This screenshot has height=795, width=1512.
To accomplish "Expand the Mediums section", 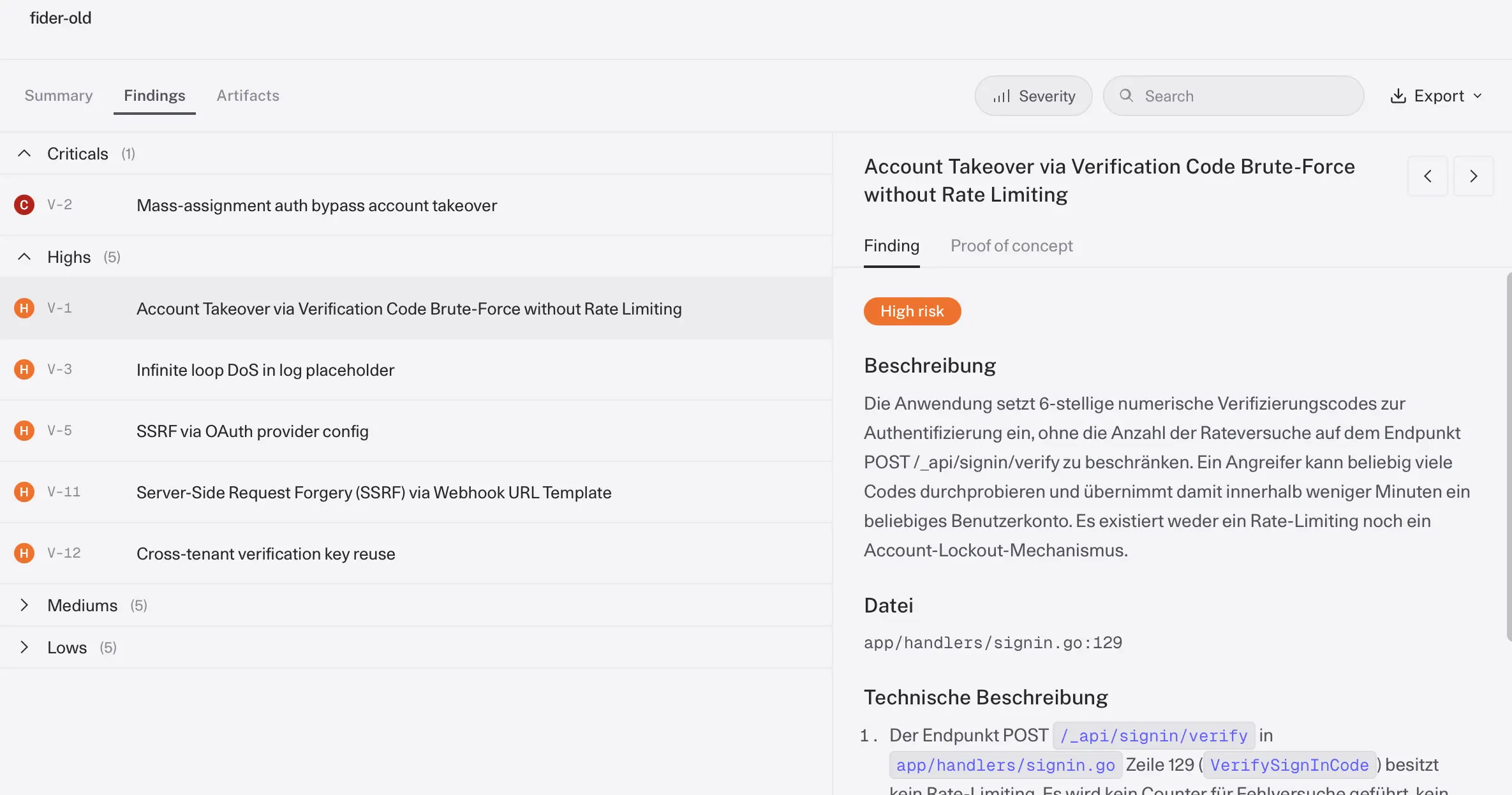I will click(x=24, y=605).
